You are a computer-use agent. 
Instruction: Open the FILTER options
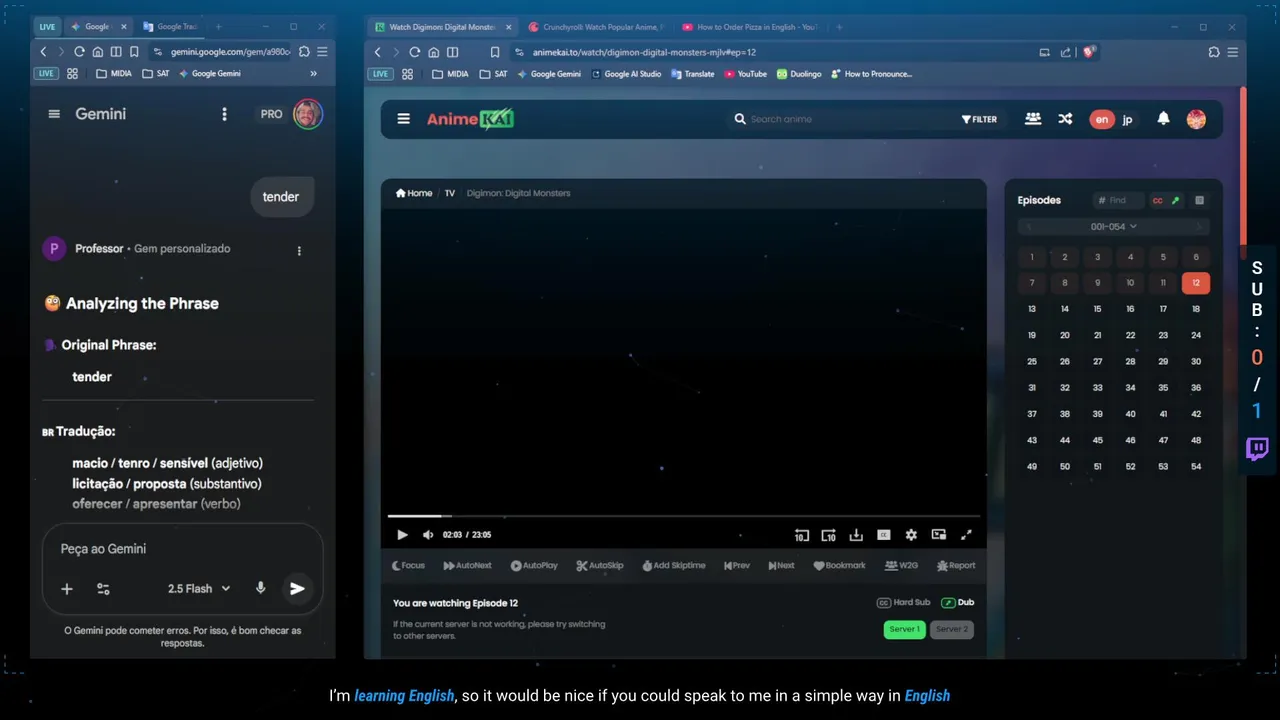[x=979, y=119]
